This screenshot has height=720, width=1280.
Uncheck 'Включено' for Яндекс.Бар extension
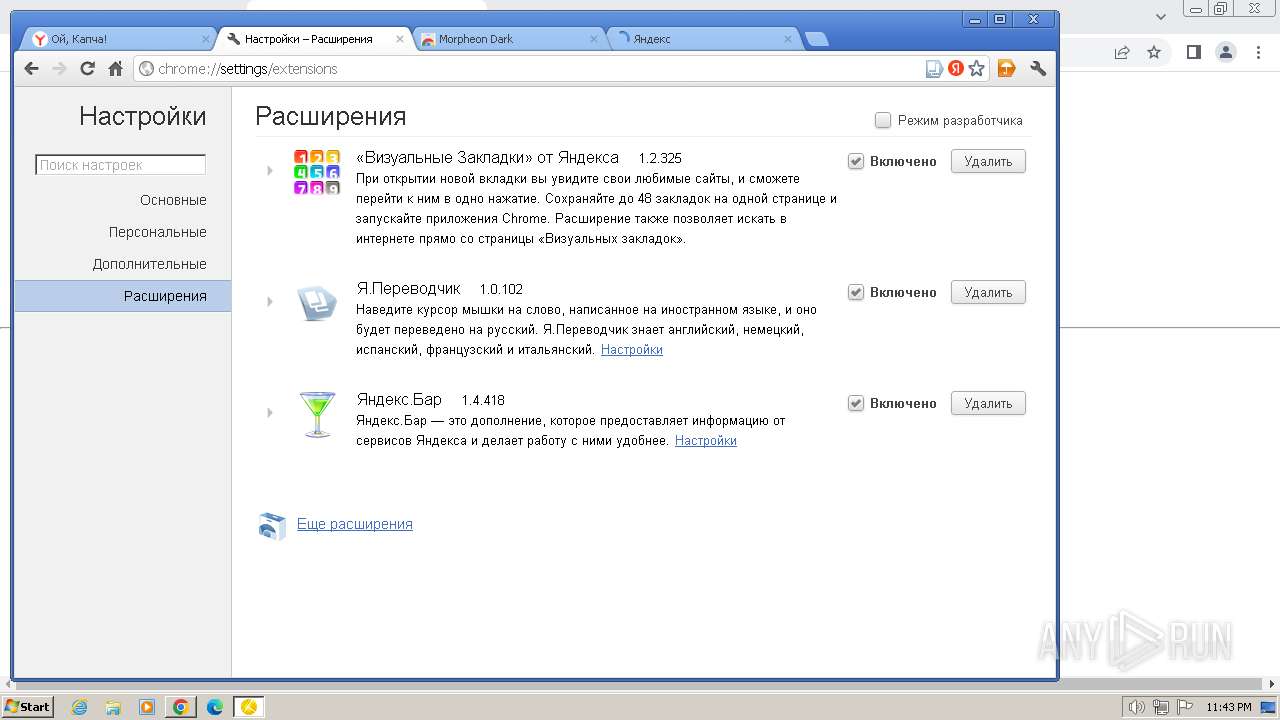click(856, 403)
